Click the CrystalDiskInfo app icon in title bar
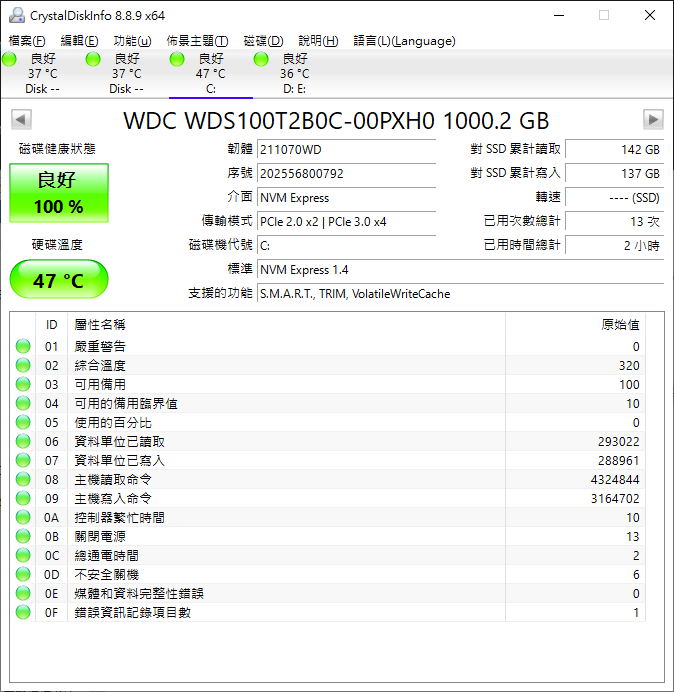This screenshot has width=674, height=692. (x=17, y=15)
